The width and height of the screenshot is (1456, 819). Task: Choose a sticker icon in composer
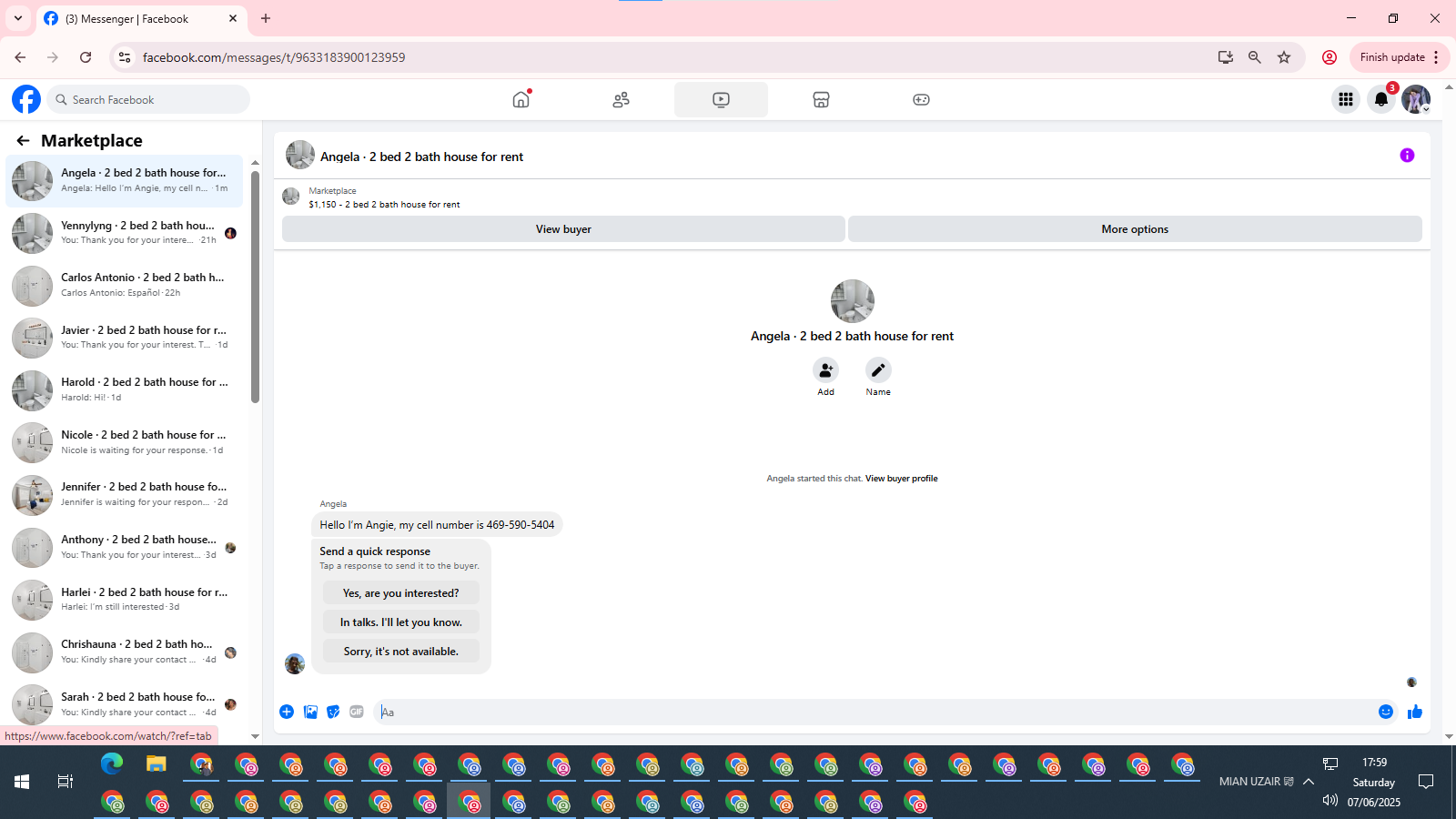(x=333, y=712)
